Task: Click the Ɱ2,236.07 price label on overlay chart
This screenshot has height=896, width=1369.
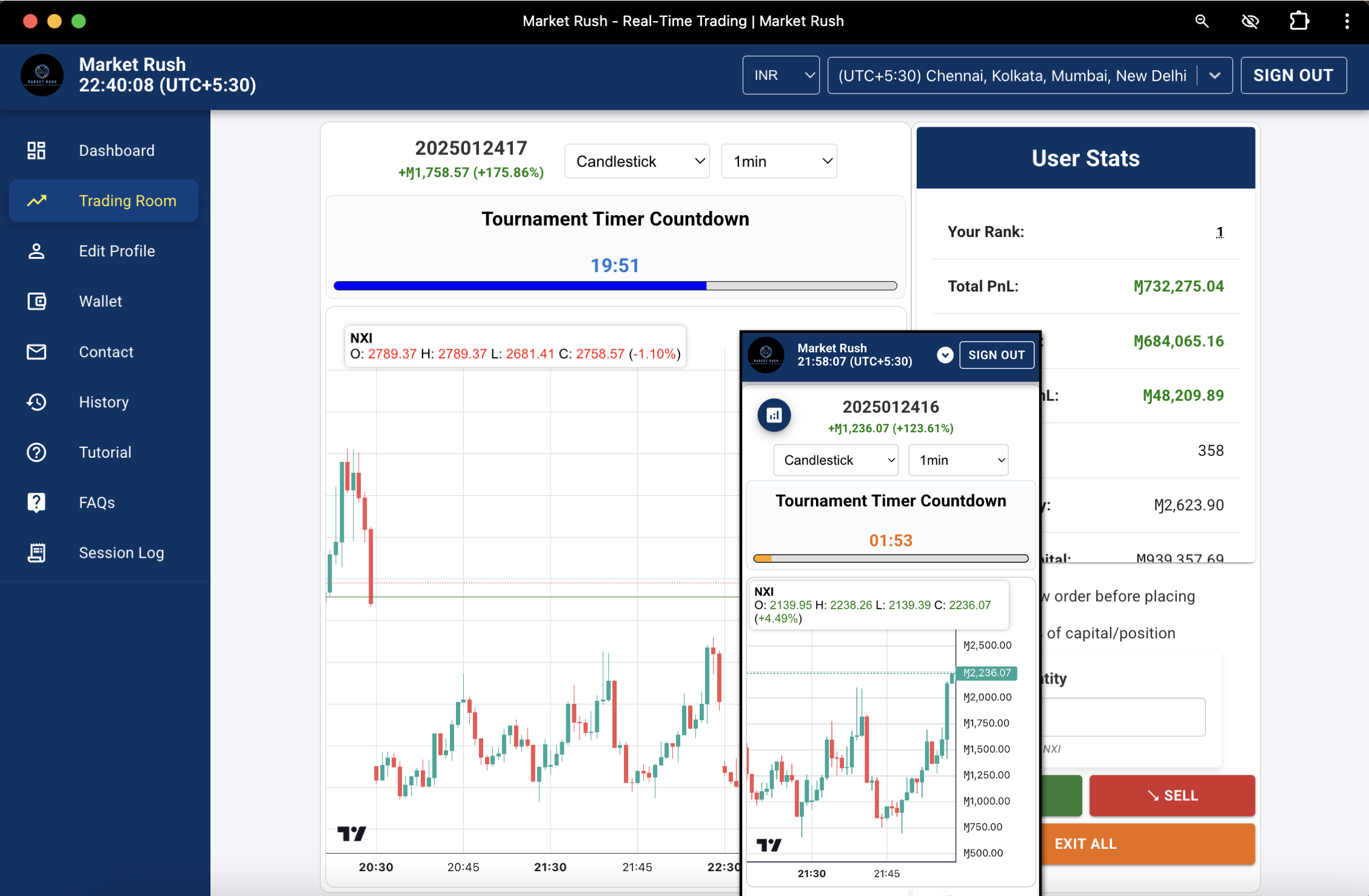Action: [987, 673]
